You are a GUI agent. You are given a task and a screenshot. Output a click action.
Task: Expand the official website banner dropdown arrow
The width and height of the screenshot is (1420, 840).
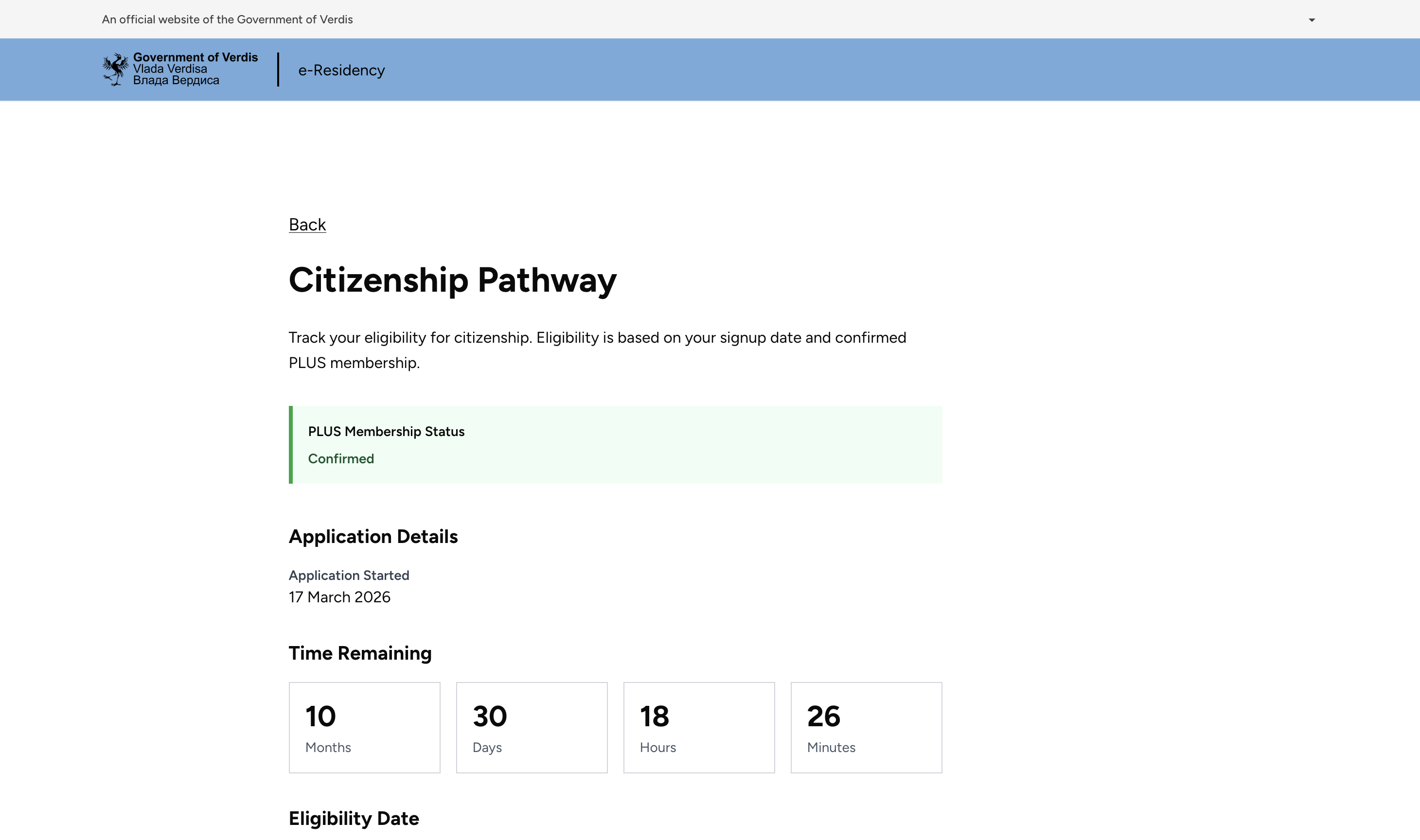click(1311, 20)
